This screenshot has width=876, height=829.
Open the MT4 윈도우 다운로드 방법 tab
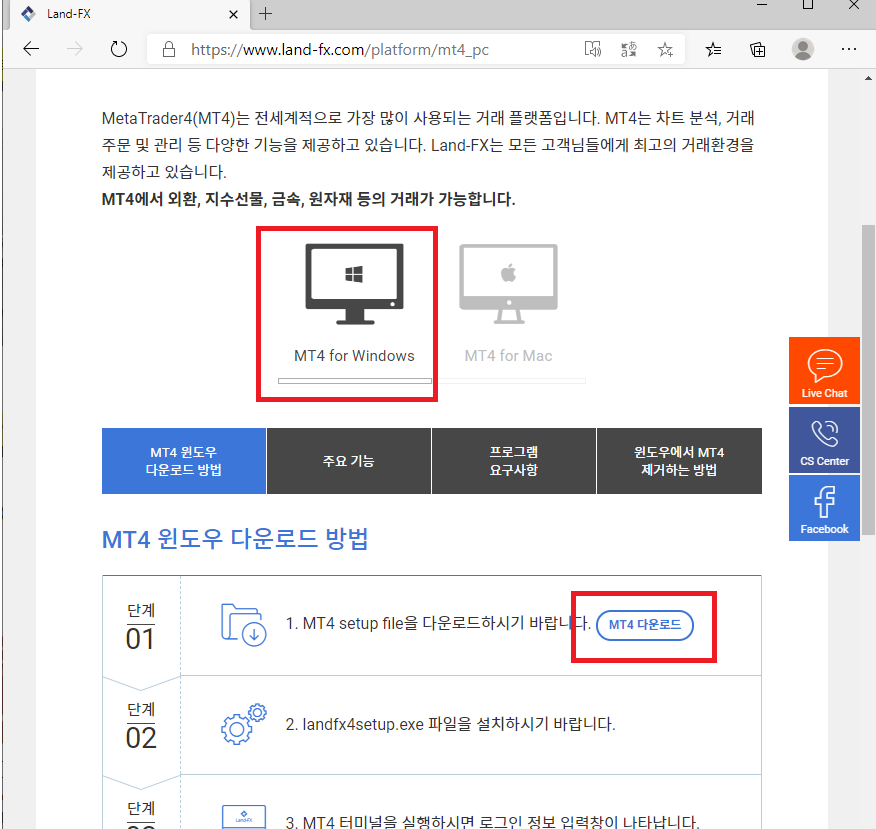184,461
